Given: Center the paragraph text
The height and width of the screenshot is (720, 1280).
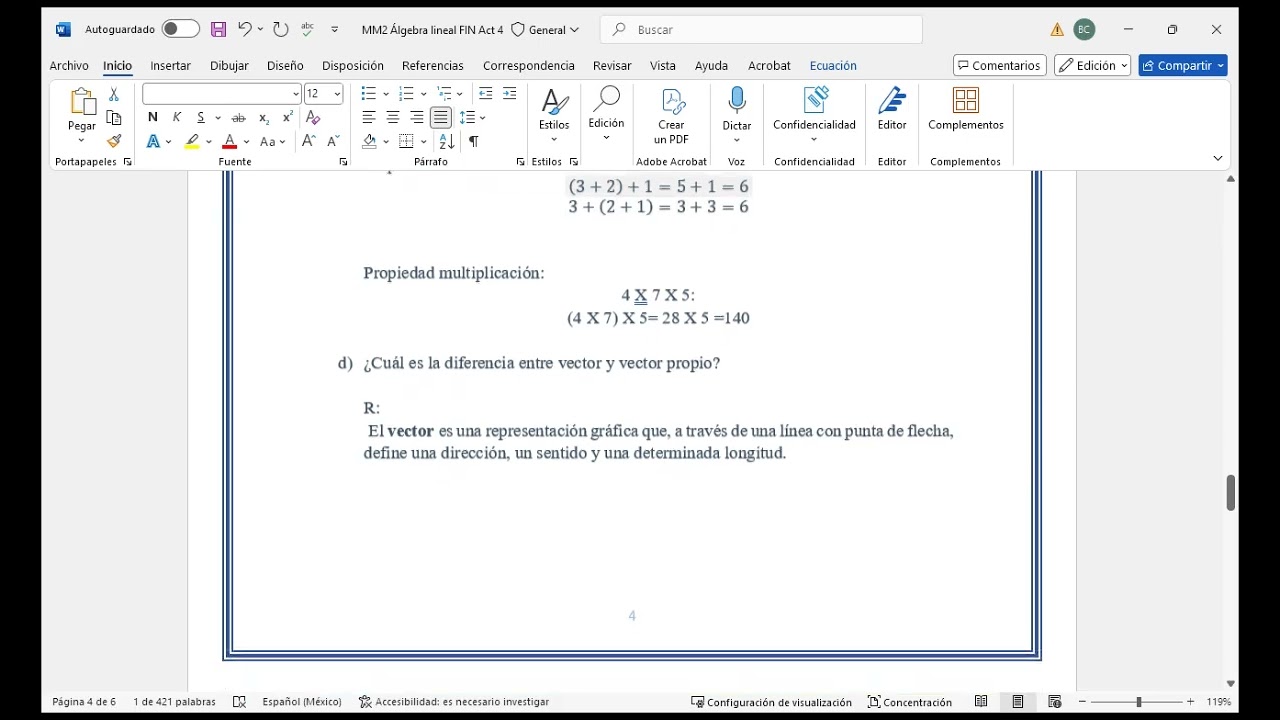Looking at the screenshot, I should click(x=393, y=118).
